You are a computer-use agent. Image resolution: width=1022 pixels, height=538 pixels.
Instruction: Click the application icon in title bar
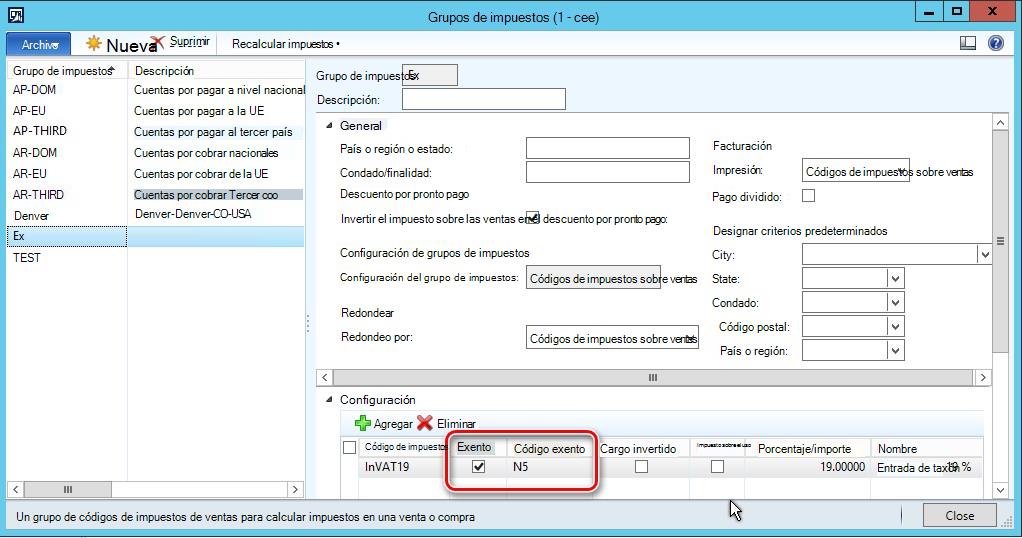(x=16, y=16)
